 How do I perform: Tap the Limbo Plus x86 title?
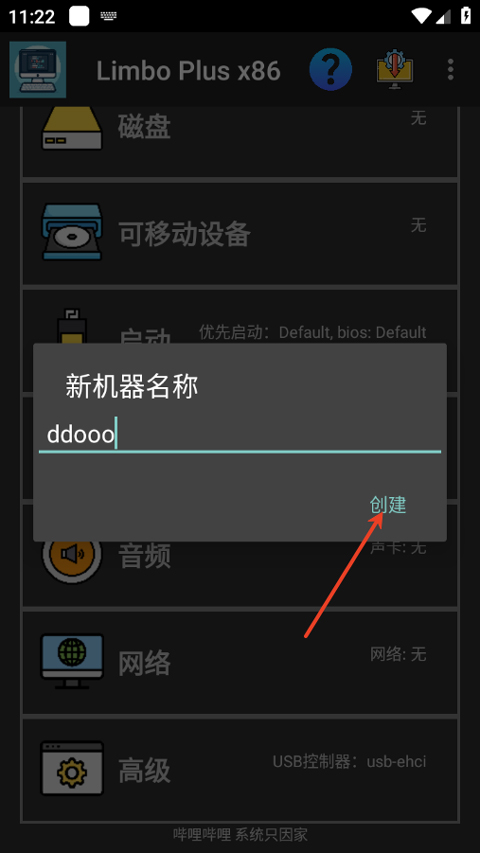188,71
